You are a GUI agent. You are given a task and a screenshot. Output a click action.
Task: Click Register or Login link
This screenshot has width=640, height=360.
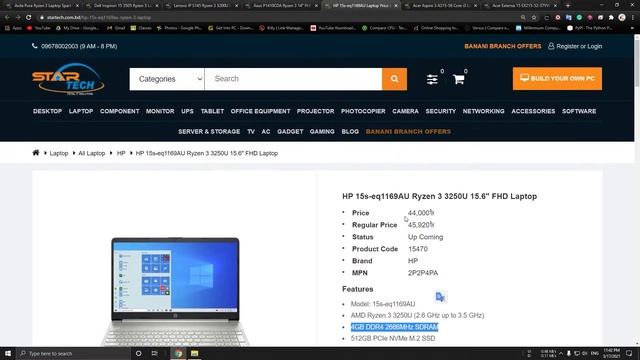coord(575,46)
